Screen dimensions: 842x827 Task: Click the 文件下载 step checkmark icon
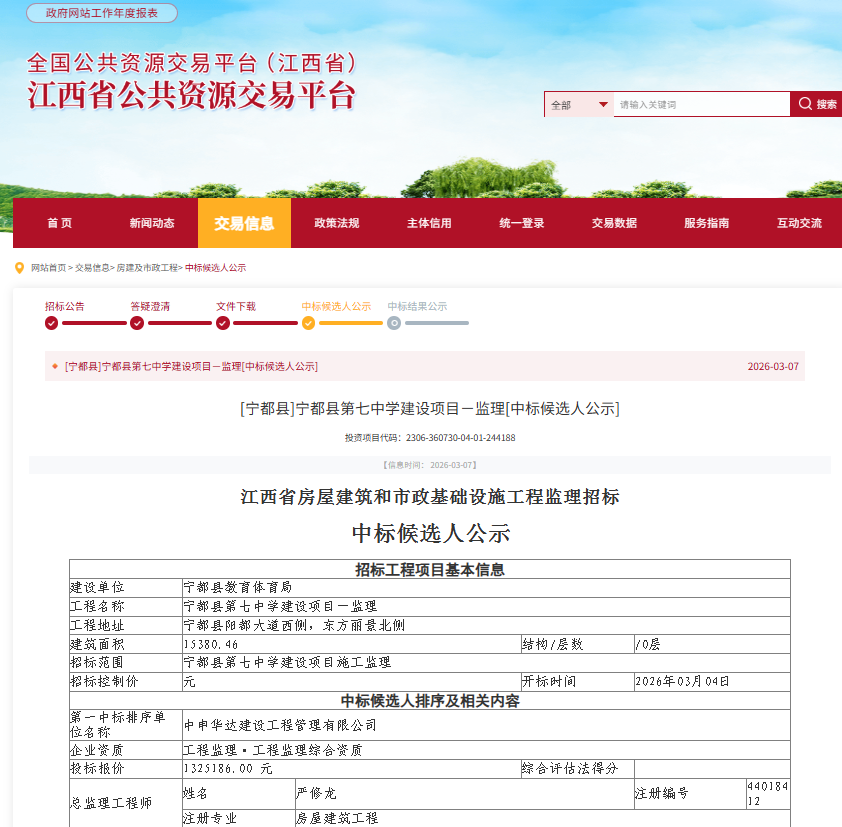[223, 323]
